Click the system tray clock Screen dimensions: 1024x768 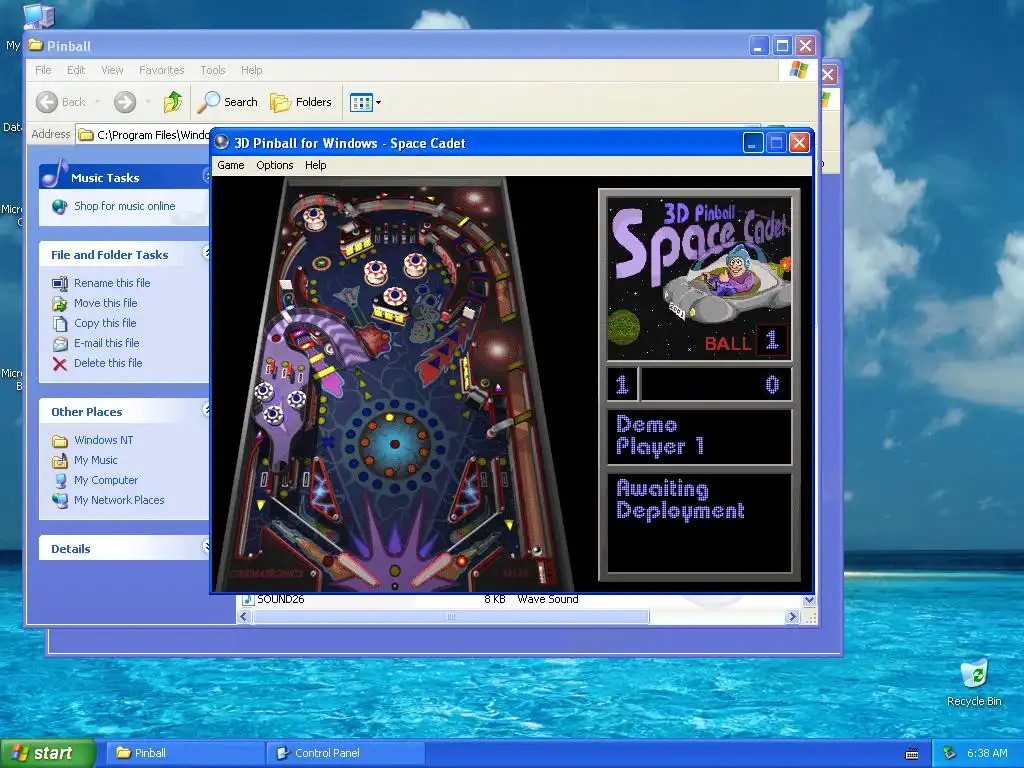click(x=987, y=753)
